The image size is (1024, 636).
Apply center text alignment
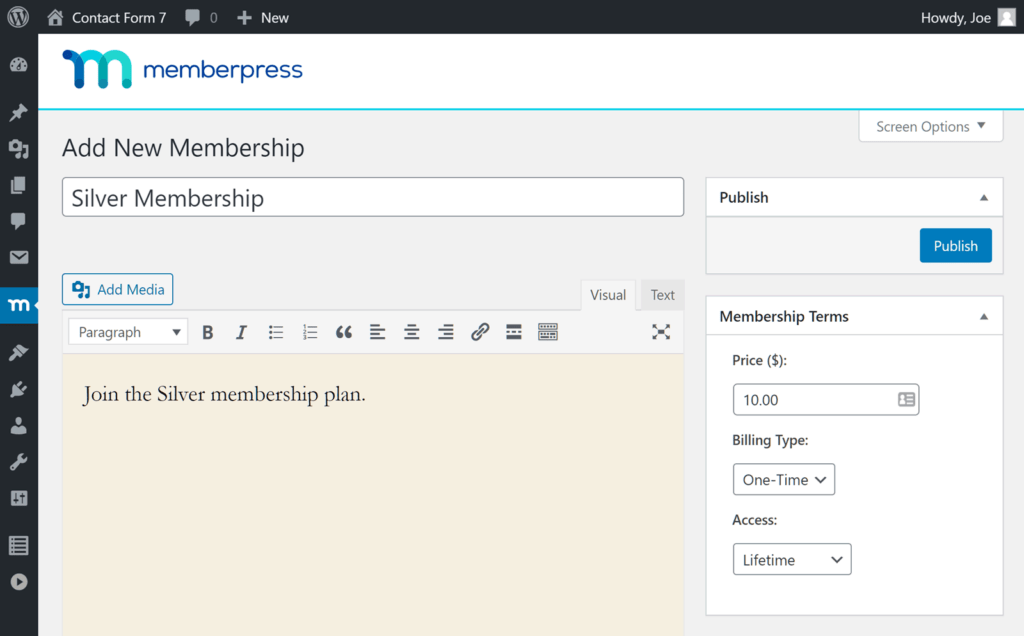(411, 331)
